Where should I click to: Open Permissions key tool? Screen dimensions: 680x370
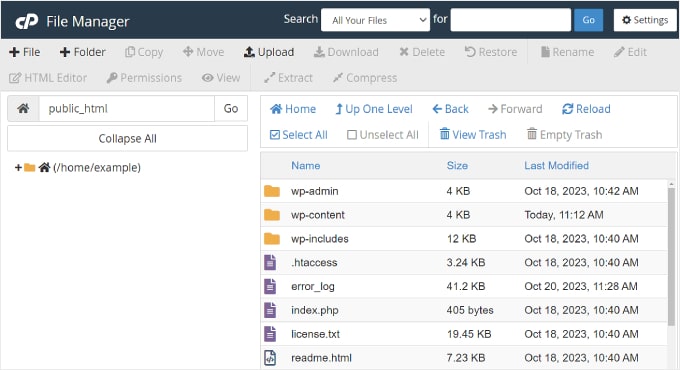(x=144, y=78)
